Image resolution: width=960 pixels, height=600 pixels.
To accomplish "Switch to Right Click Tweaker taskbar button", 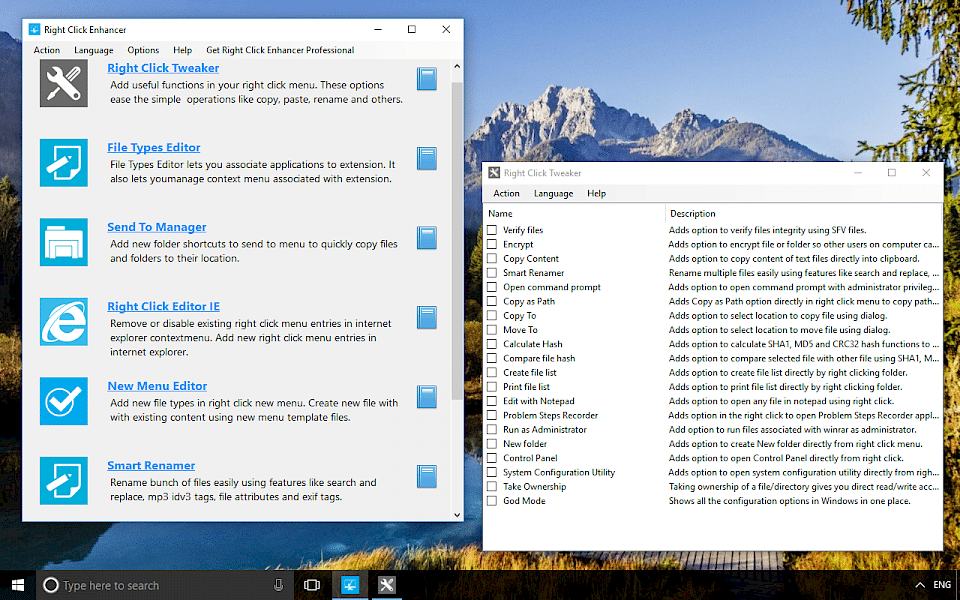I will (386, 585).
